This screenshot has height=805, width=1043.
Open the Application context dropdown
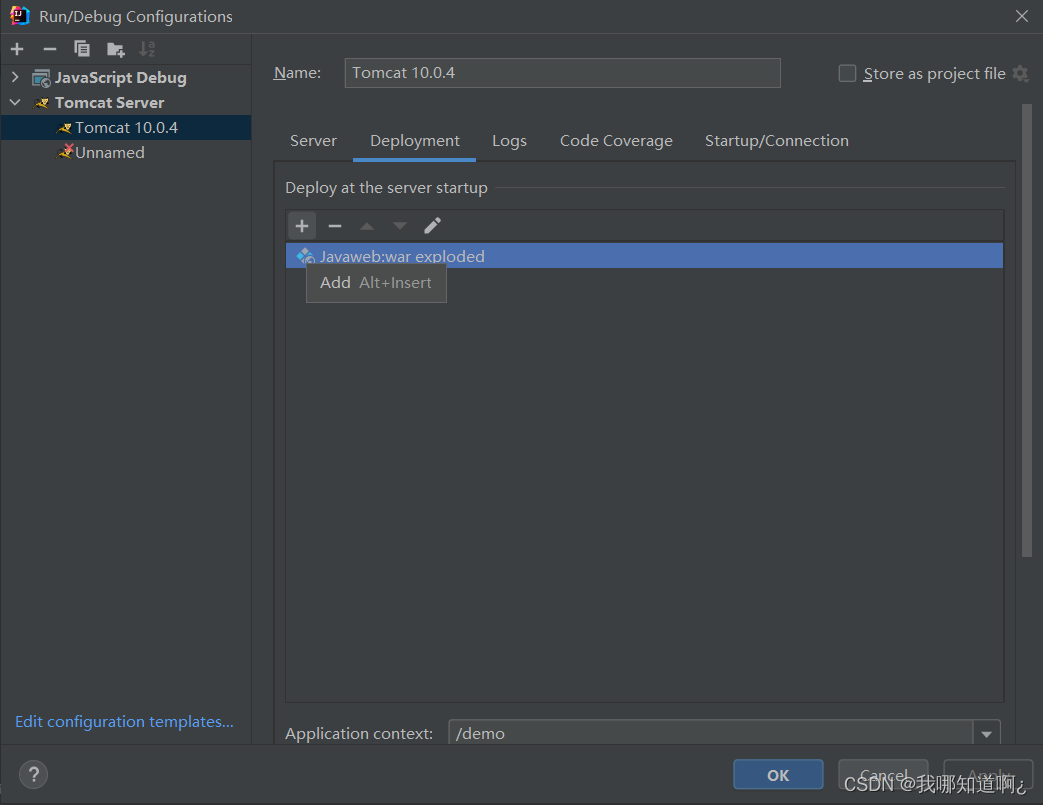point(986,734)
